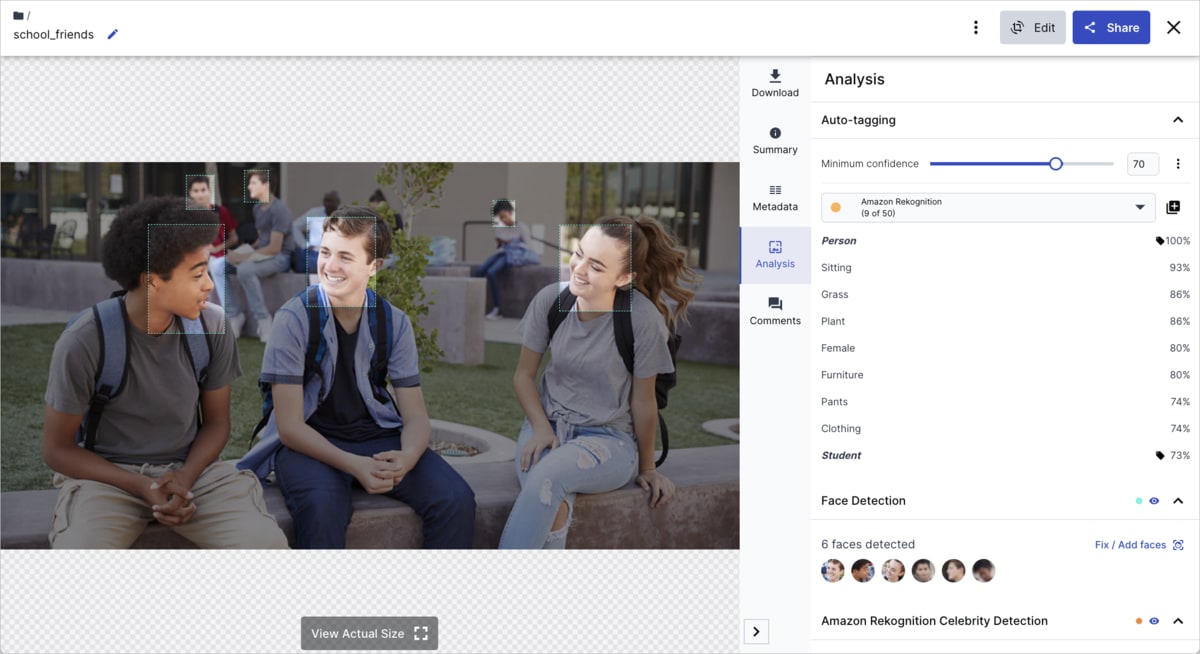1200x654 pixels.
Task: Select the Furniture tag
Action: tap(1005, 375)
